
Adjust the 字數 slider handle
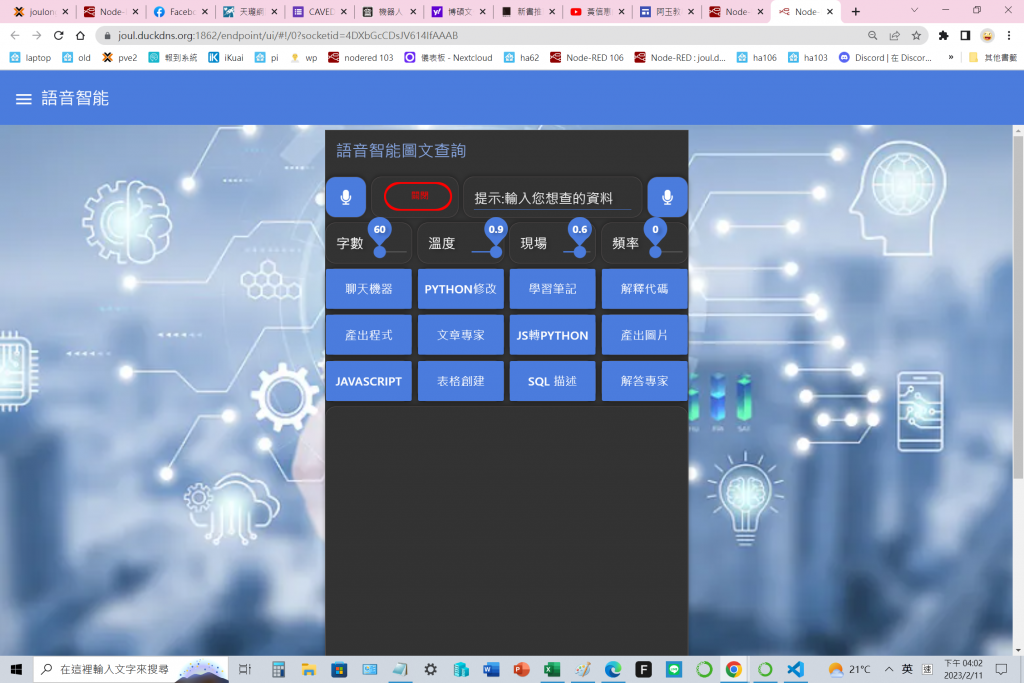click(x=379, y=252)
